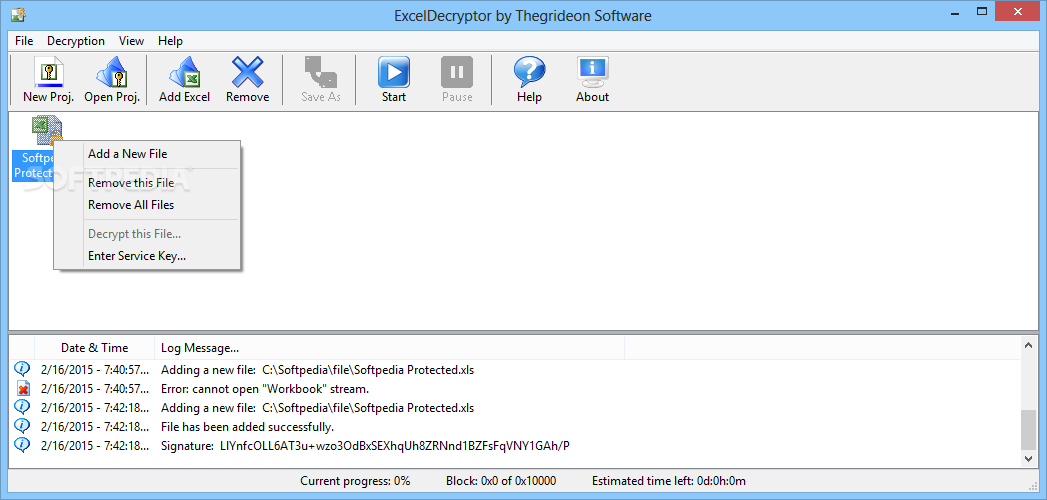This screenshot has height=500, width=1047.
Task: Choose 'Enter Service Key...' from context menu
Action: (147, 256)
